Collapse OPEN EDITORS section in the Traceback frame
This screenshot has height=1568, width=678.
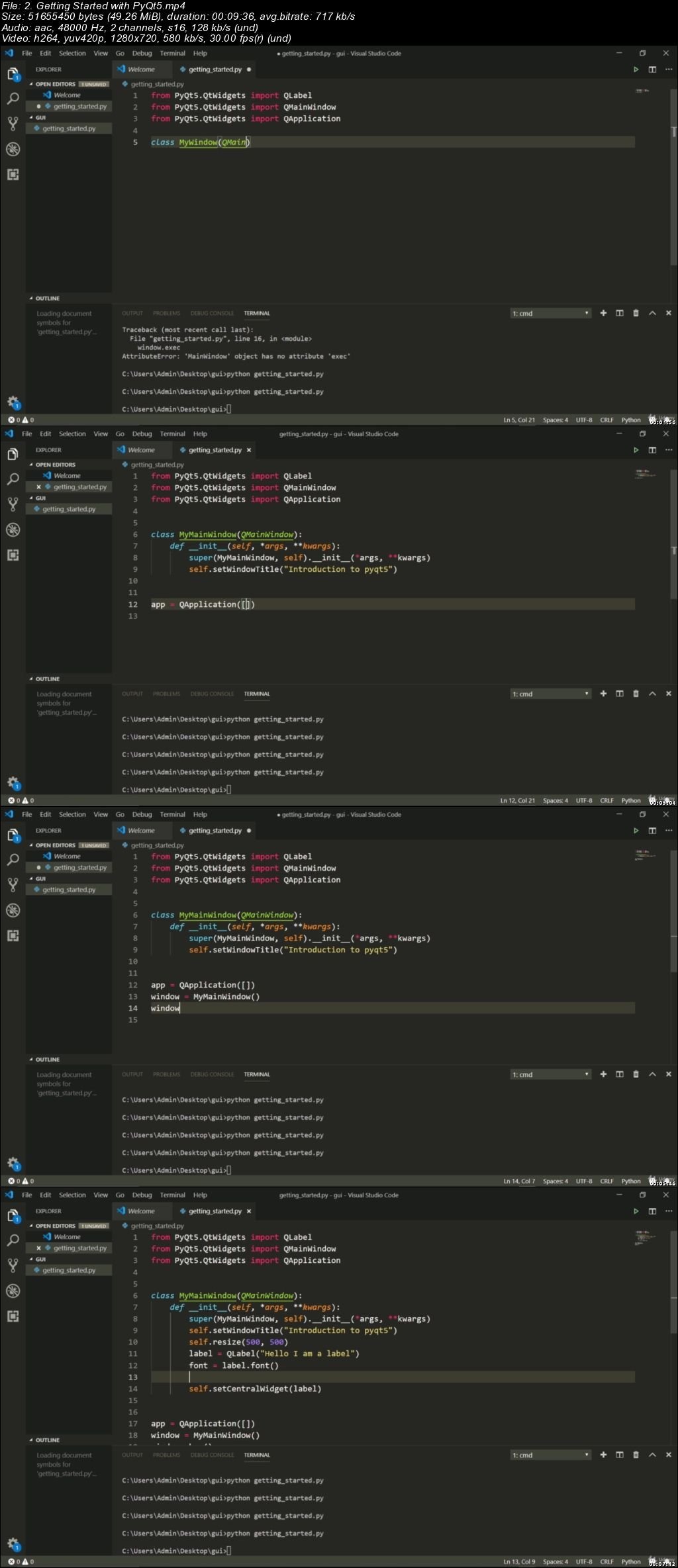coord(55,84)
